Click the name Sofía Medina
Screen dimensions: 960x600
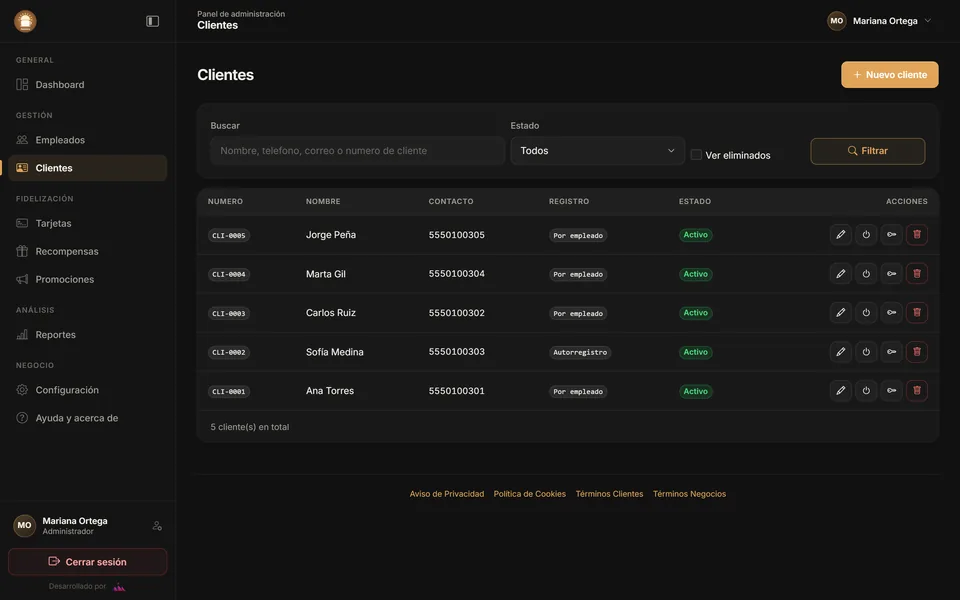click(335, 352)
